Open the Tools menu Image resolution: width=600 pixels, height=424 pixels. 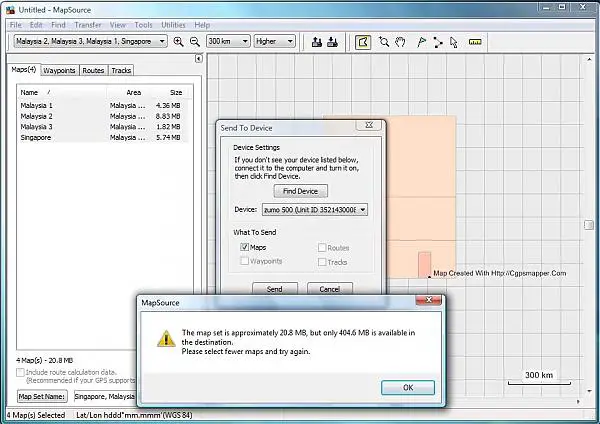143,25
